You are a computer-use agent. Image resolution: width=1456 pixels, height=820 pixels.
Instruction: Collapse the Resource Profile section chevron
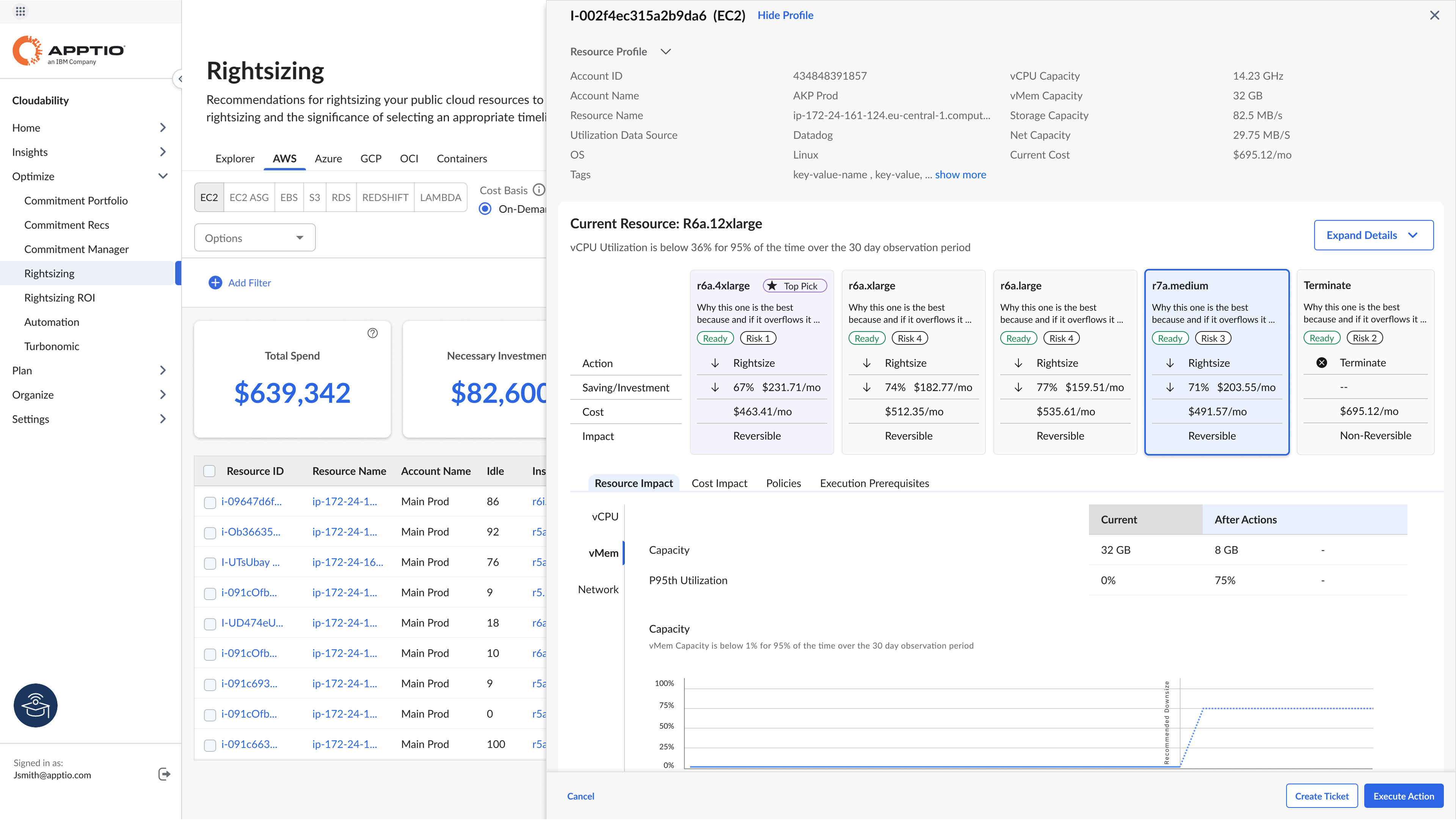pos(666,52)
